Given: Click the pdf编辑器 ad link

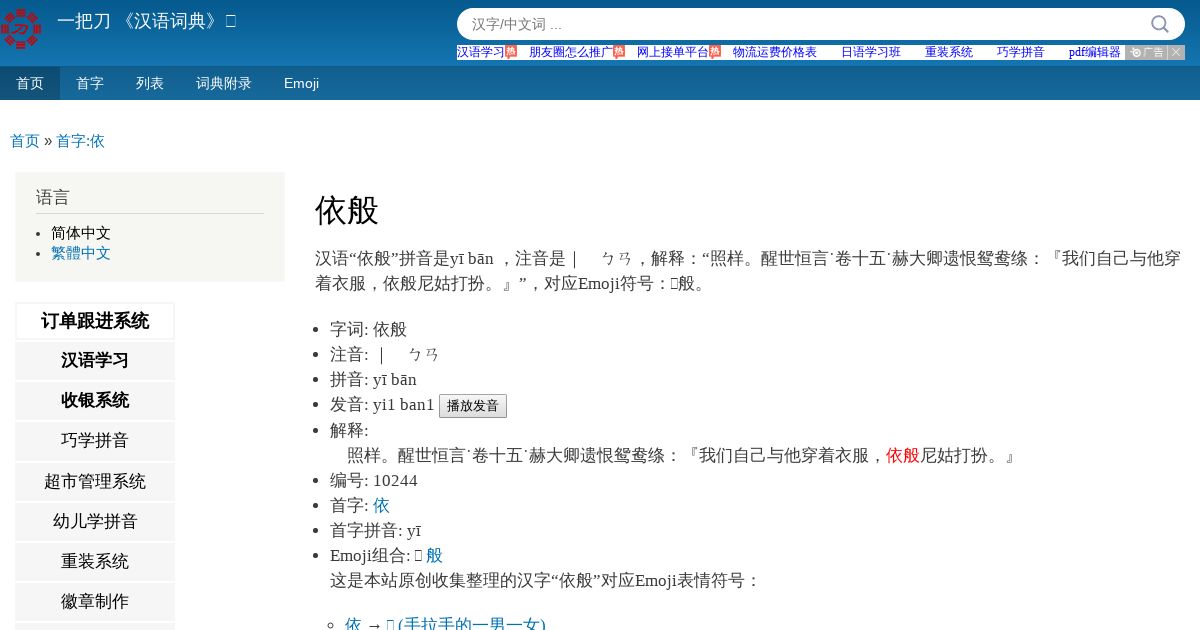Looking at the screenshot, I should [x=1095, y=52].
